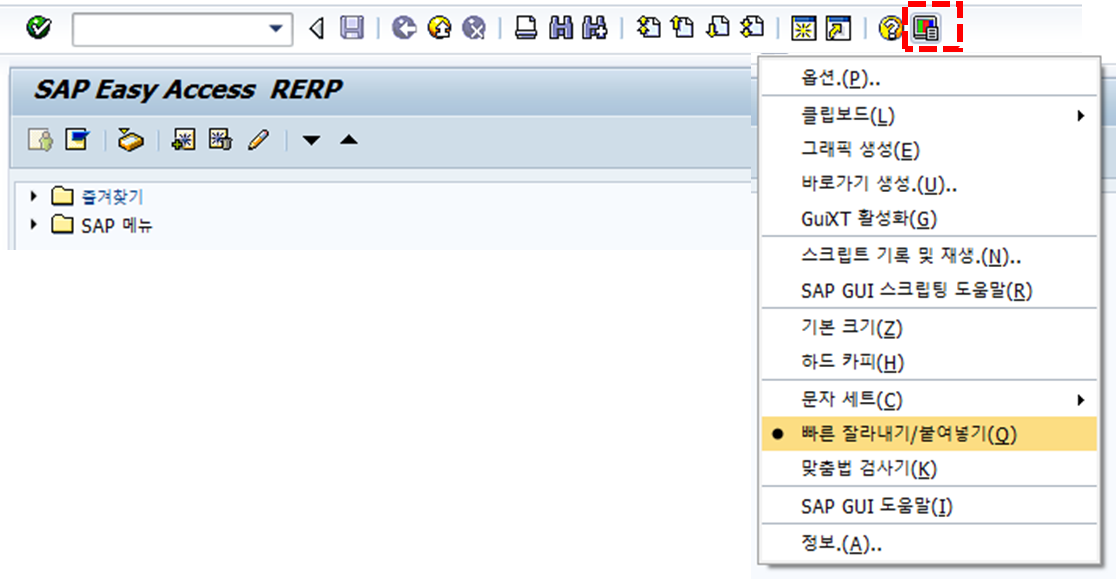The height and width of the screenshot is (579, 1116).
Task: Go to the Previous Page icon
Action: pyautogui.click(x=683, y=28)
